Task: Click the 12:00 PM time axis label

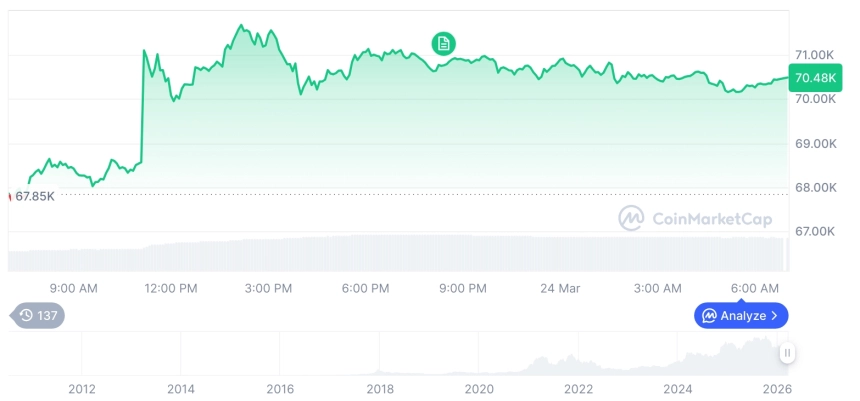Action: (x=172, y=288)
